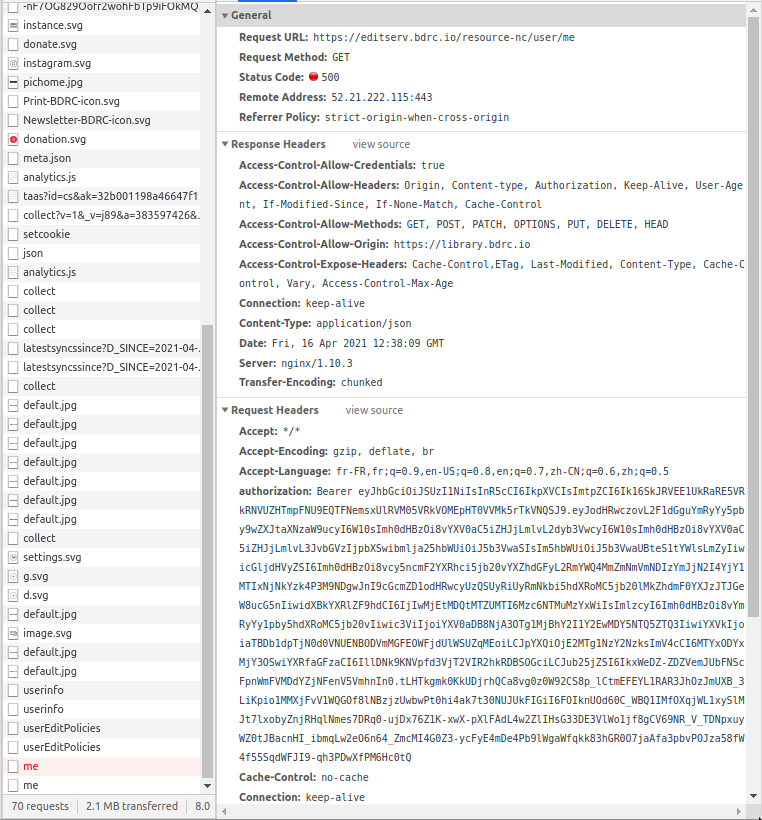The image size is (762, 820).
Task: Click the headers panel scroll up arrow
Action: [x=753, y=10]
